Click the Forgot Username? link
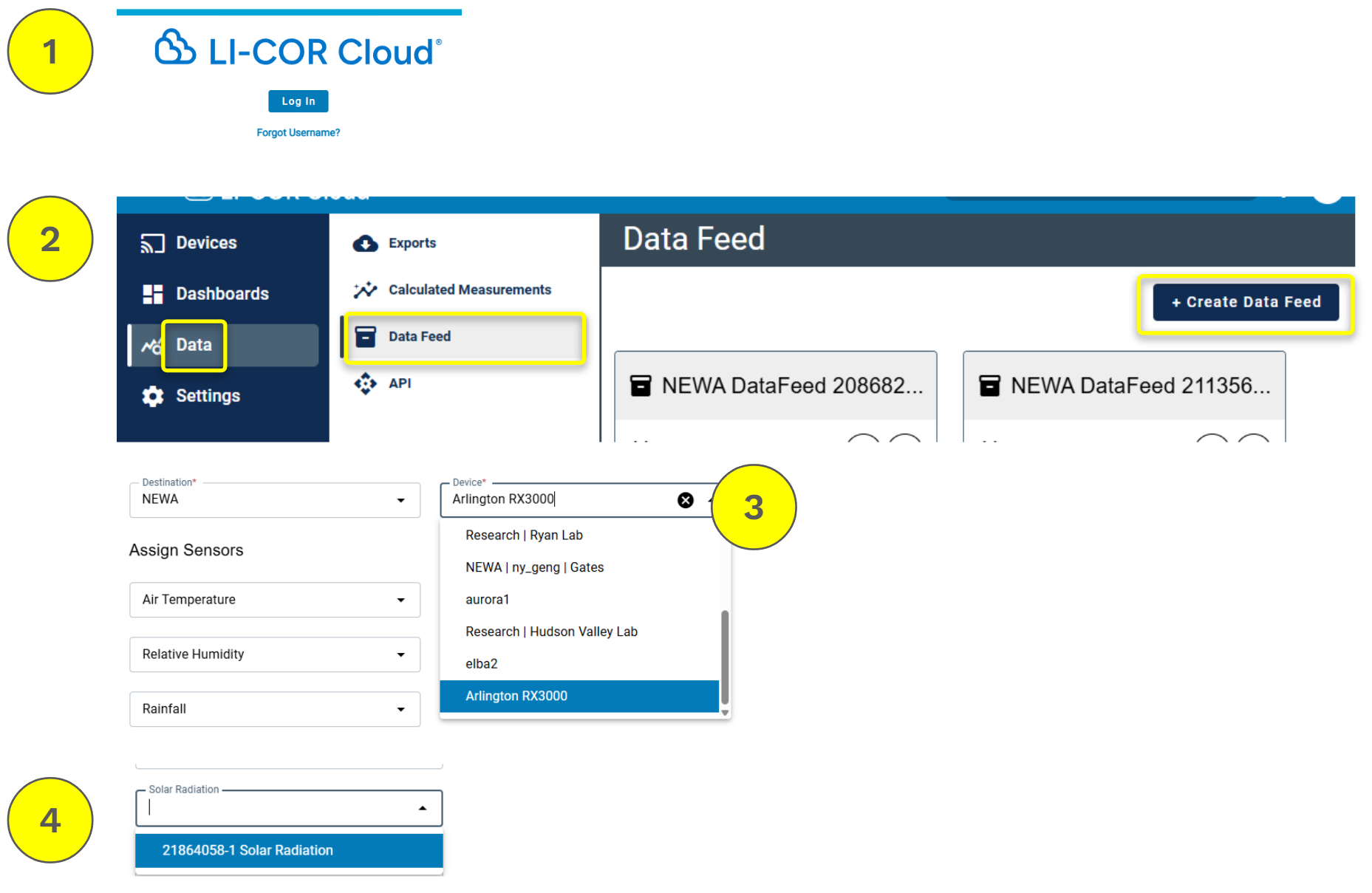1372x893 pixels. pyautogui.click(x=298, y=133)
